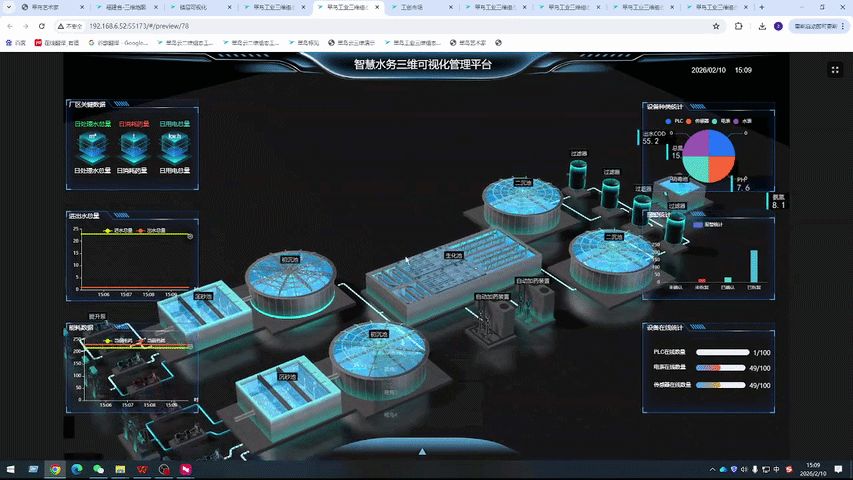The image size is (853, 480).
Task: Click the 生化池 label on the 3D model
Action: (x=454, y=255)
